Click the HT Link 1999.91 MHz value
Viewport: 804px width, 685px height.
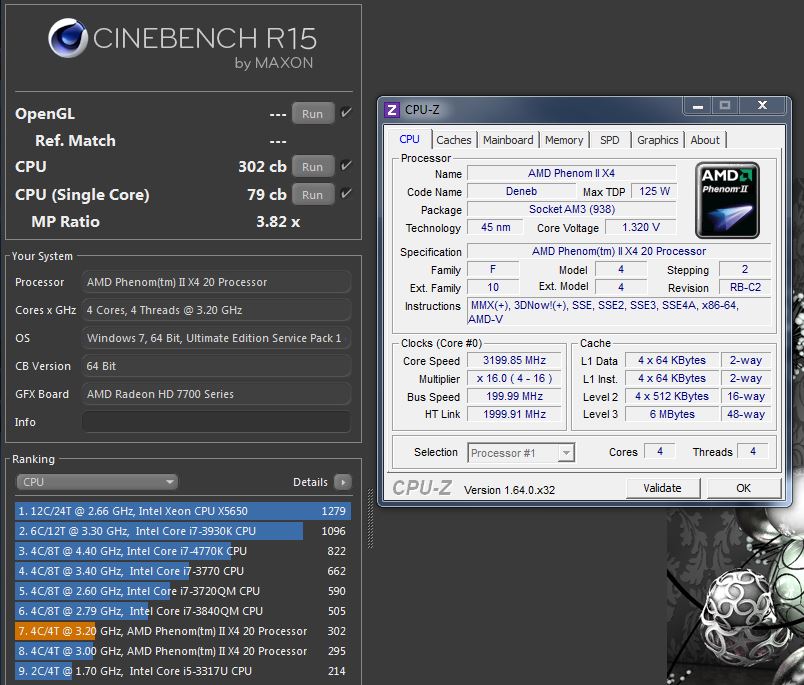(514, 414)
